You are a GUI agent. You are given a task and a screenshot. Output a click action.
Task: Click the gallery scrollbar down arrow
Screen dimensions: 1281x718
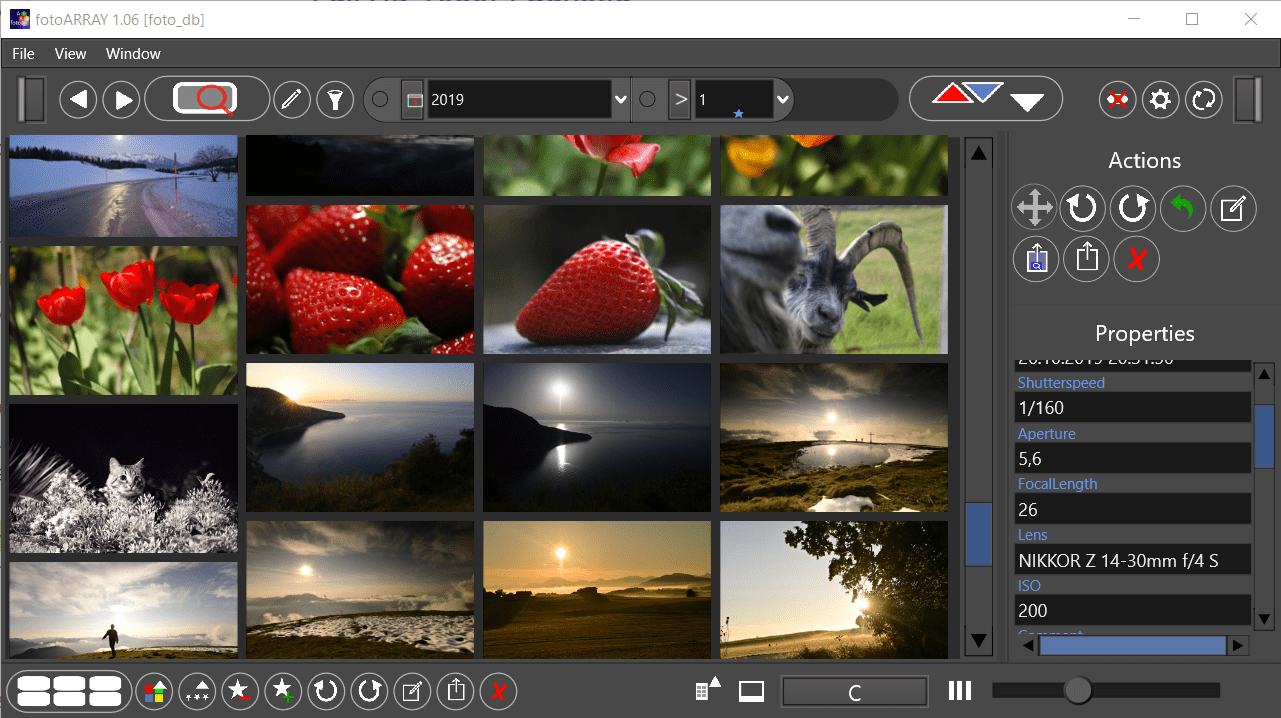[979, 640]
